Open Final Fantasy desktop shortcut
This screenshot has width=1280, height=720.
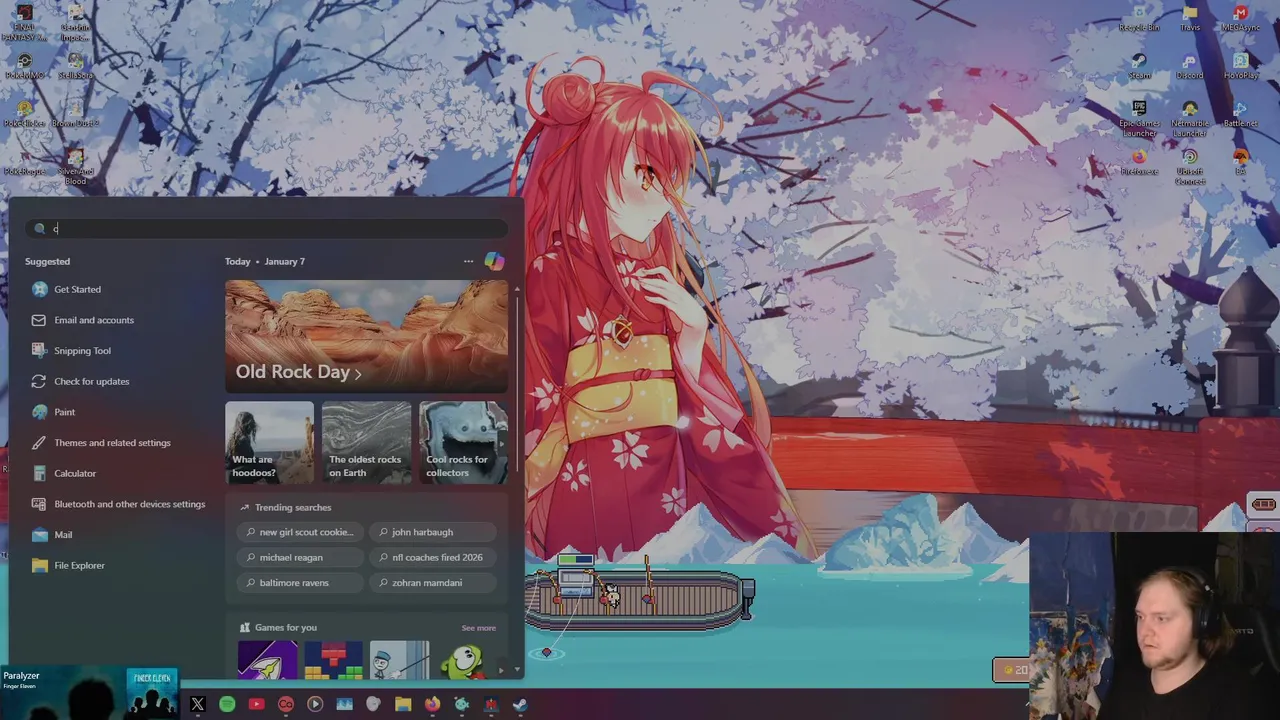pyautogui.click(x=25, y=22)
